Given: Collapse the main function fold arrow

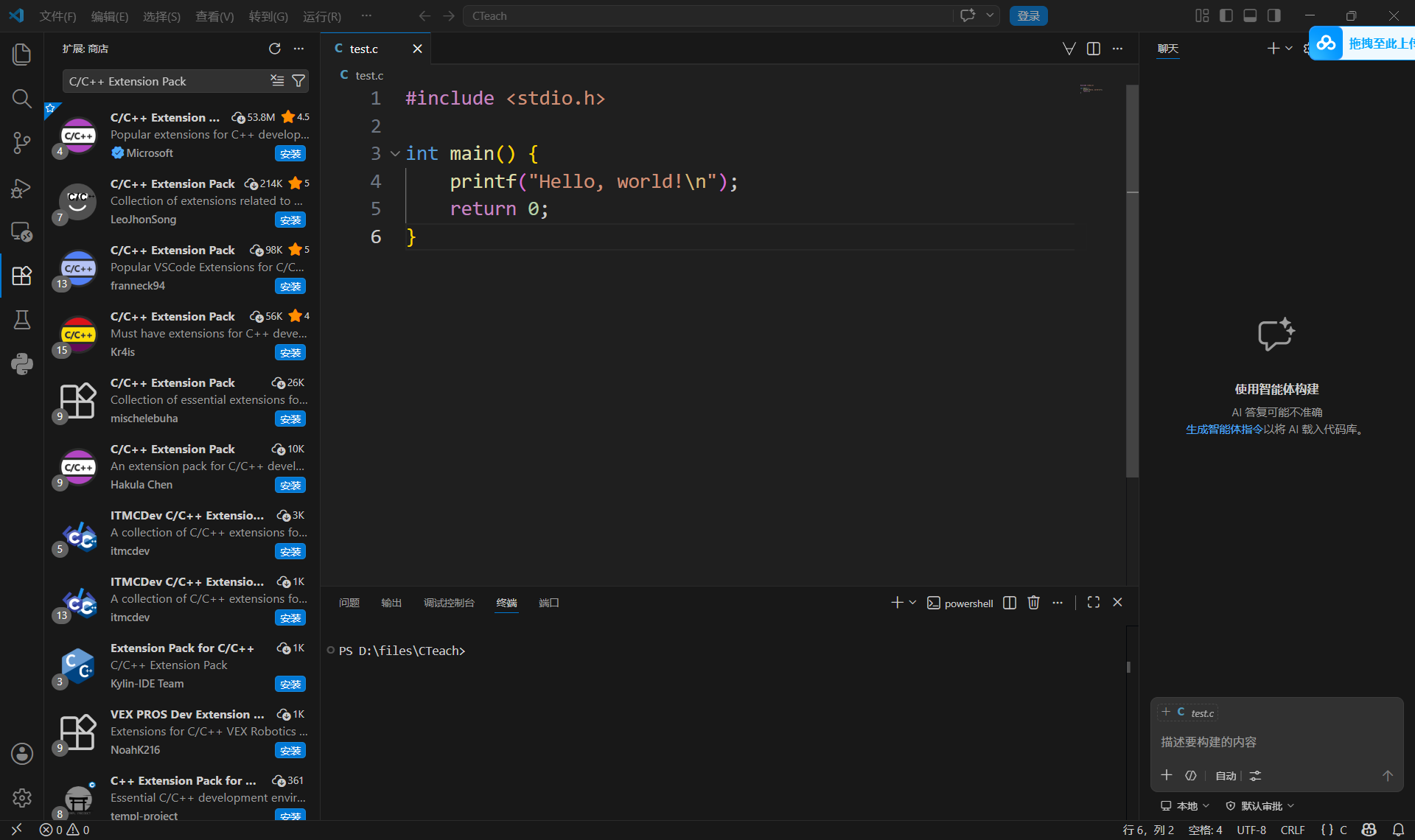Looking at the screenshot, I should click(395, 153).
